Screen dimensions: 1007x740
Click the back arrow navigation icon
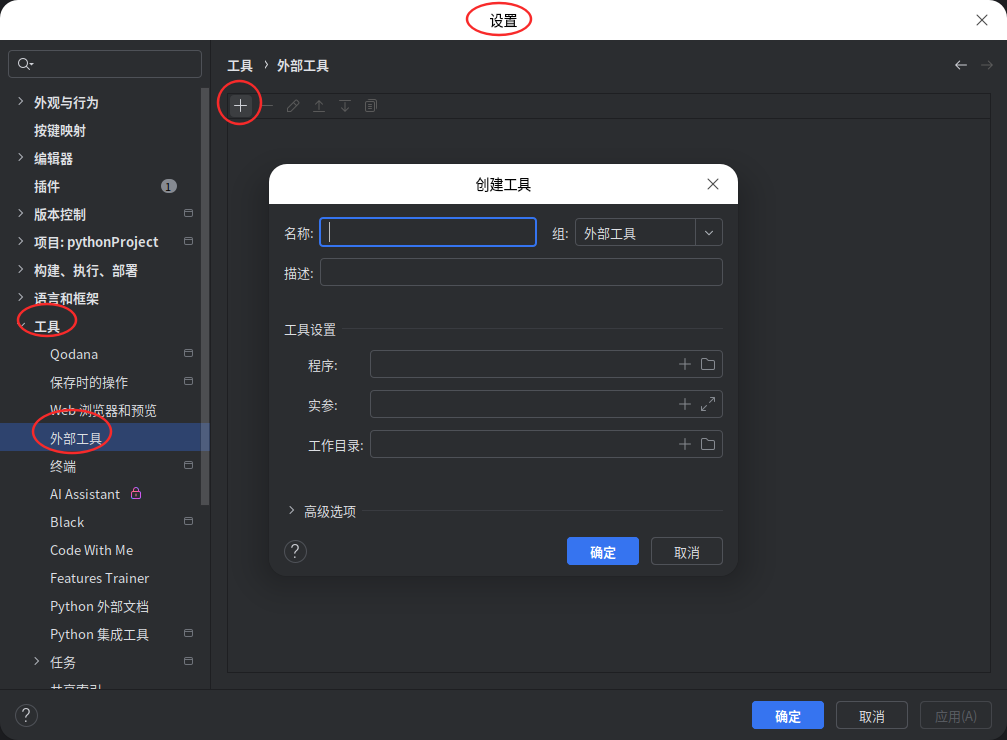[x=961, y=65]
